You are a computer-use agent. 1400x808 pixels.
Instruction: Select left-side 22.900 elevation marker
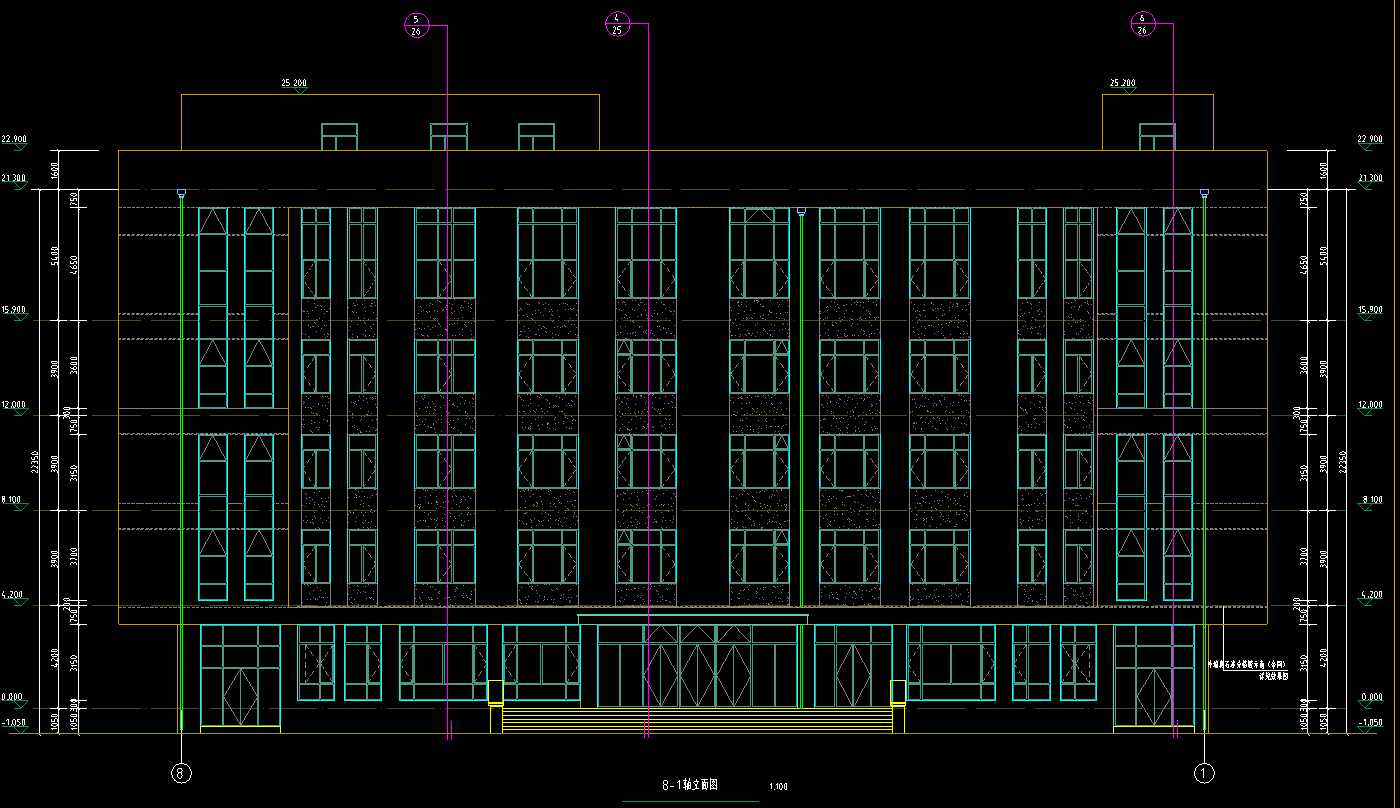click(x=15, y=140)
